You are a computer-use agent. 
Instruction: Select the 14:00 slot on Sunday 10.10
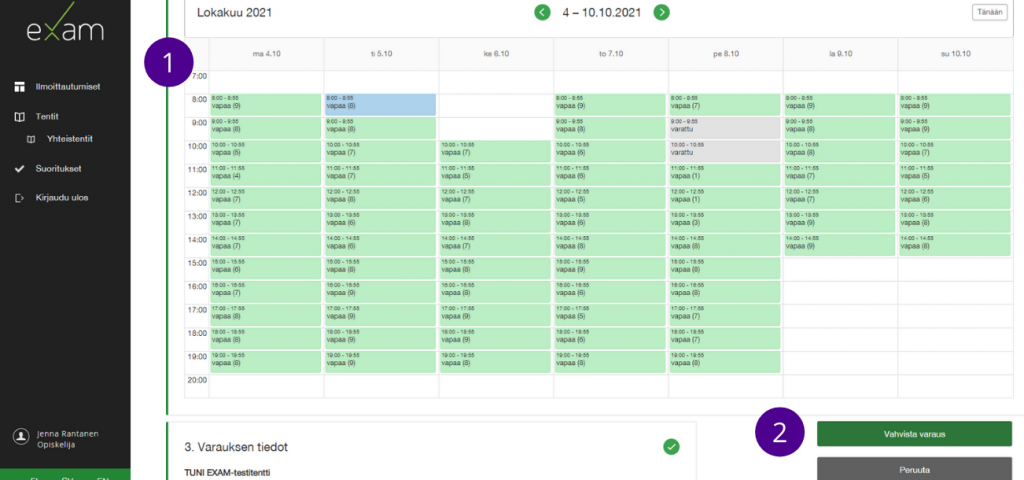[954, 244]
